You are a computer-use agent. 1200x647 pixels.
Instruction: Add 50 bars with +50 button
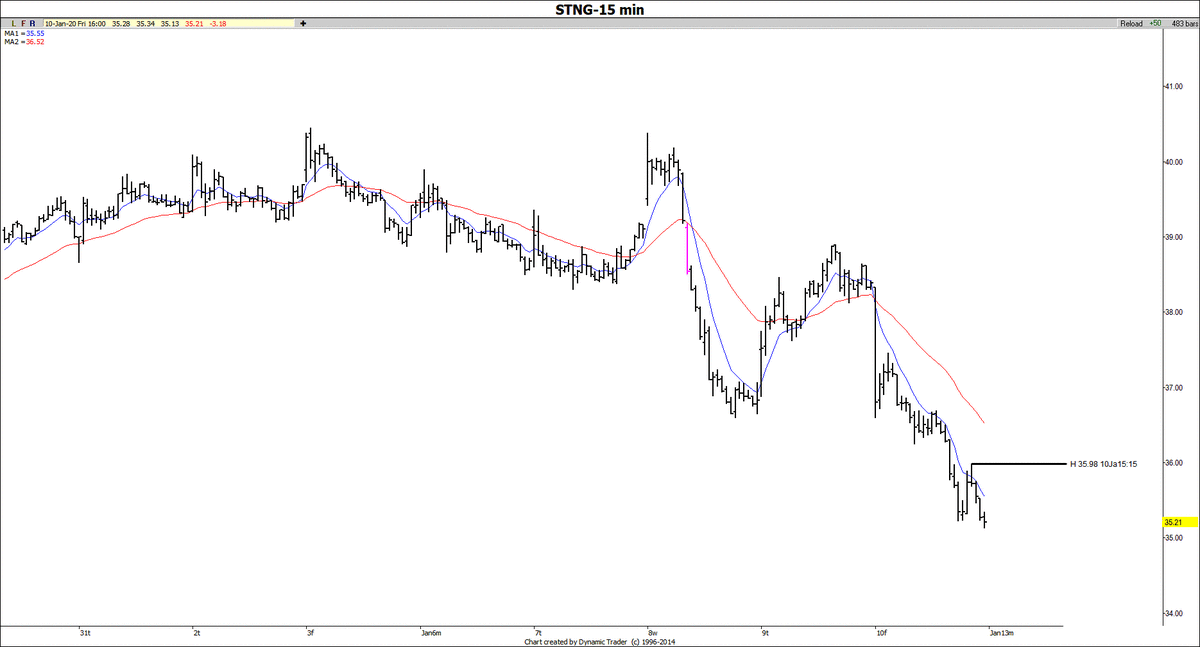pyautogui.click(x=1155, y=22)
